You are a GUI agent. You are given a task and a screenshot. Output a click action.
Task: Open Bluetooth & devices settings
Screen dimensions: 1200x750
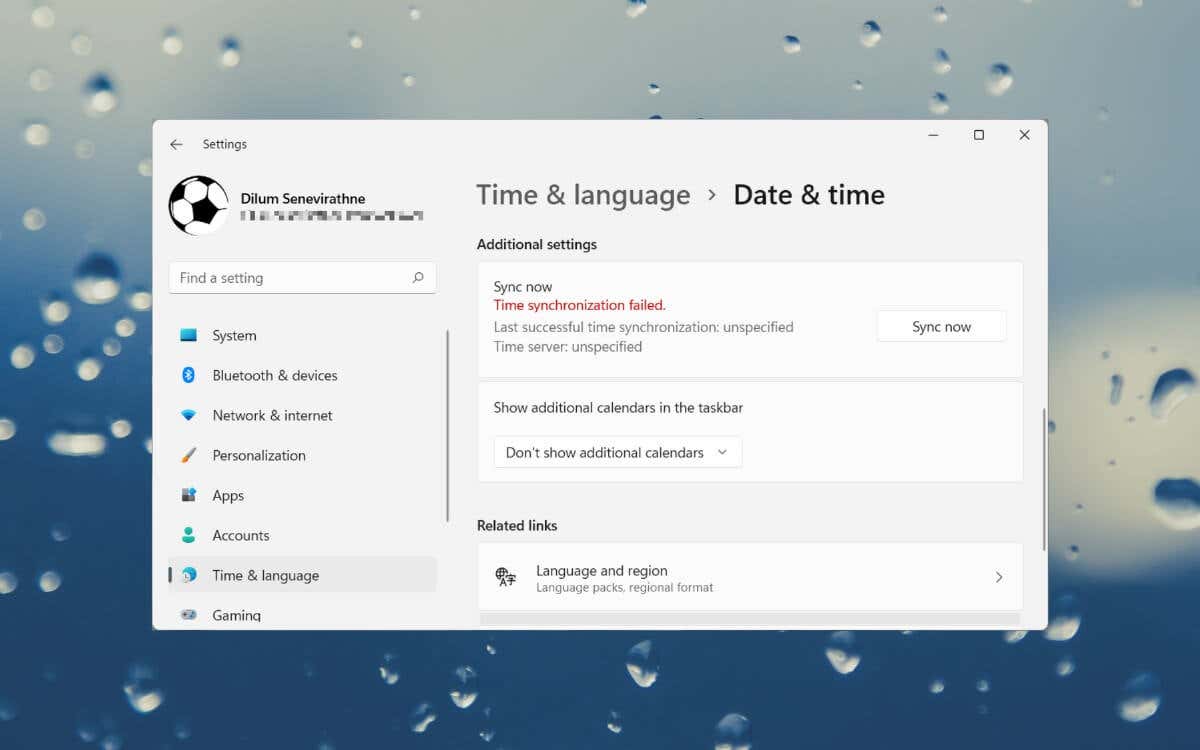188,375
